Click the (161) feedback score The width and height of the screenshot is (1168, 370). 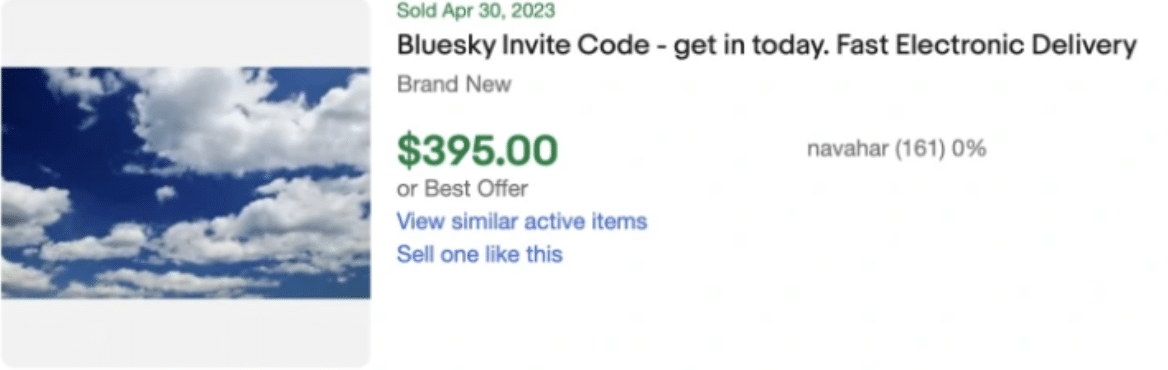pos(920,149)
